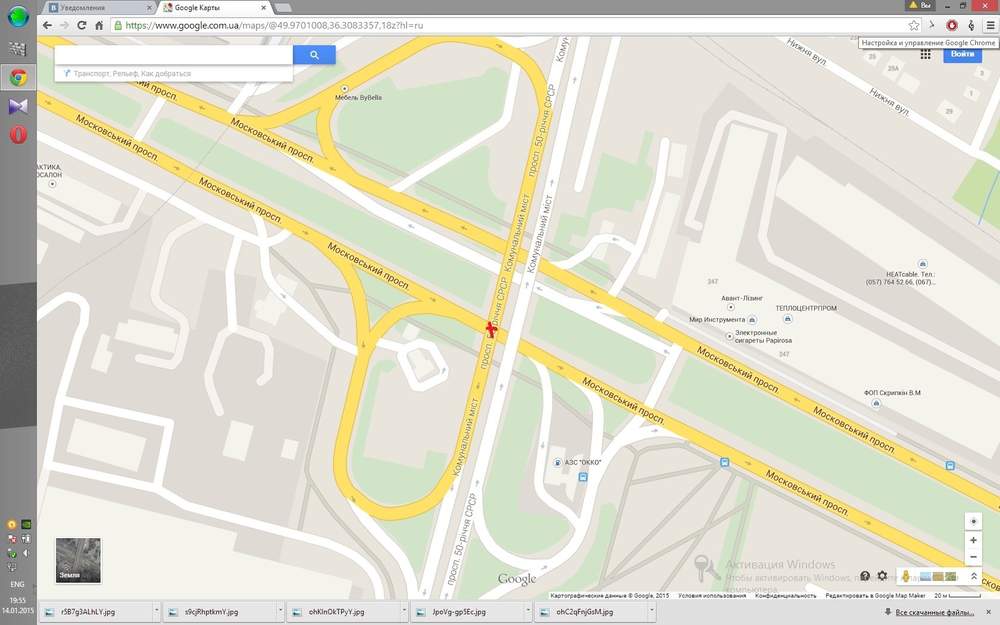The image size is (1000, 625).
Task: Open downloaded file ohKlnOkTPyY.jpg
Action: coord(343,612)
